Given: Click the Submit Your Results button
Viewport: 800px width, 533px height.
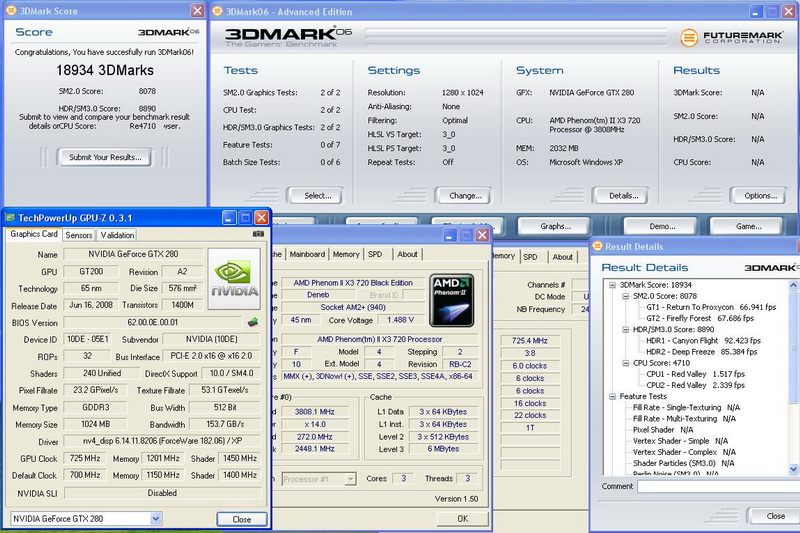Looking at the screenshot, I should 105,157.
